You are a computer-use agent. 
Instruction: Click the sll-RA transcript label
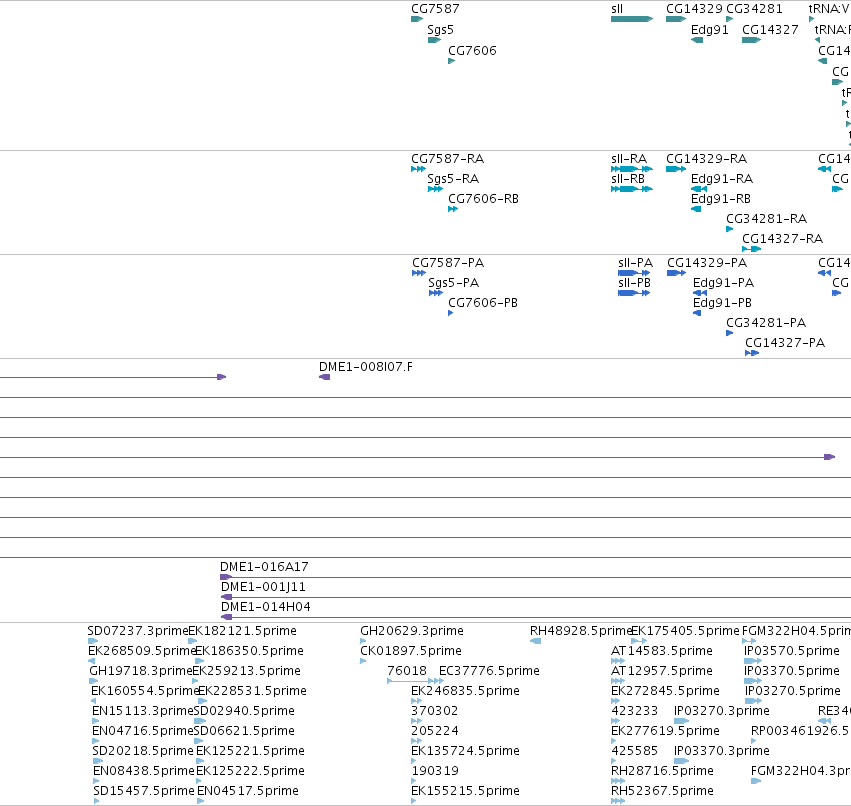pyautogui.click(x=629, y=159)
